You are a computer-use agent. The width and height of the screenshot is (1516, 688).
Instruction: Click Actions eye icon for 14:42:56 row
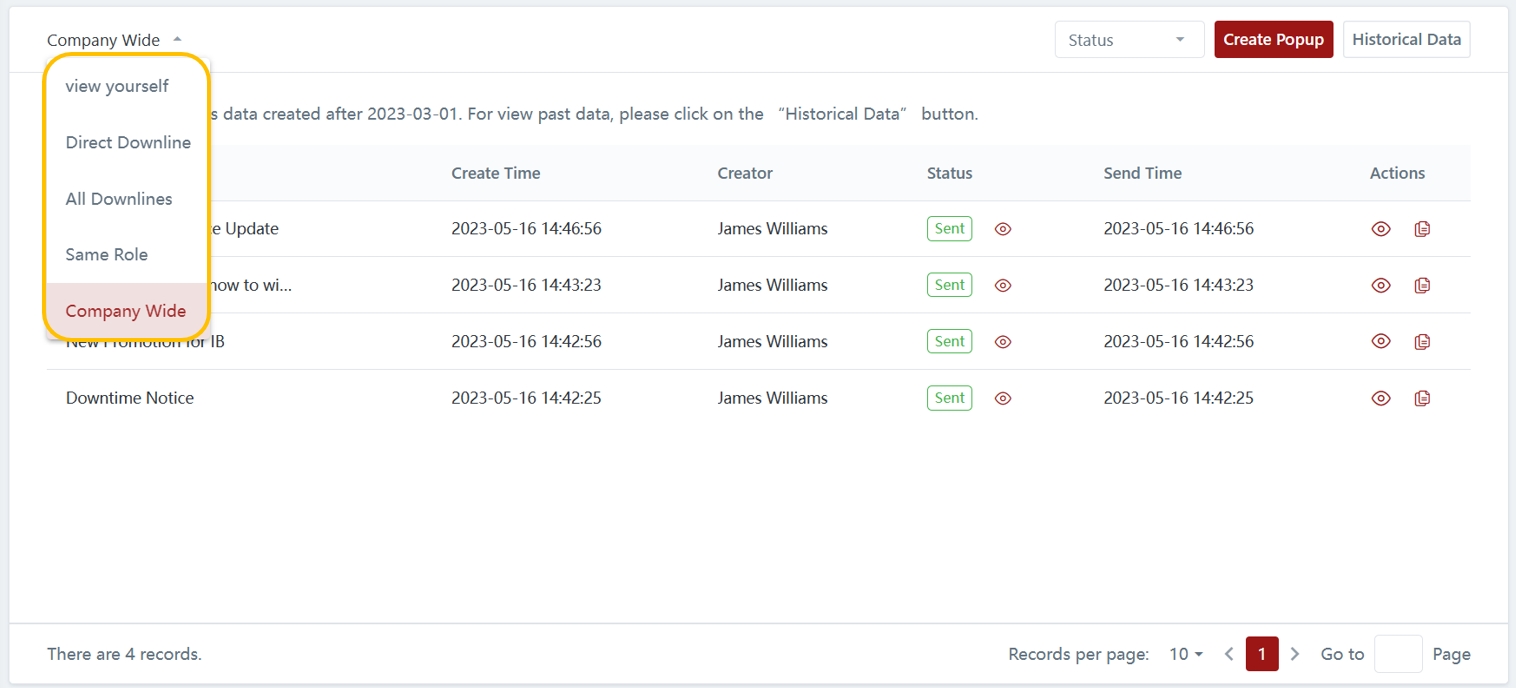point(1380,342)
